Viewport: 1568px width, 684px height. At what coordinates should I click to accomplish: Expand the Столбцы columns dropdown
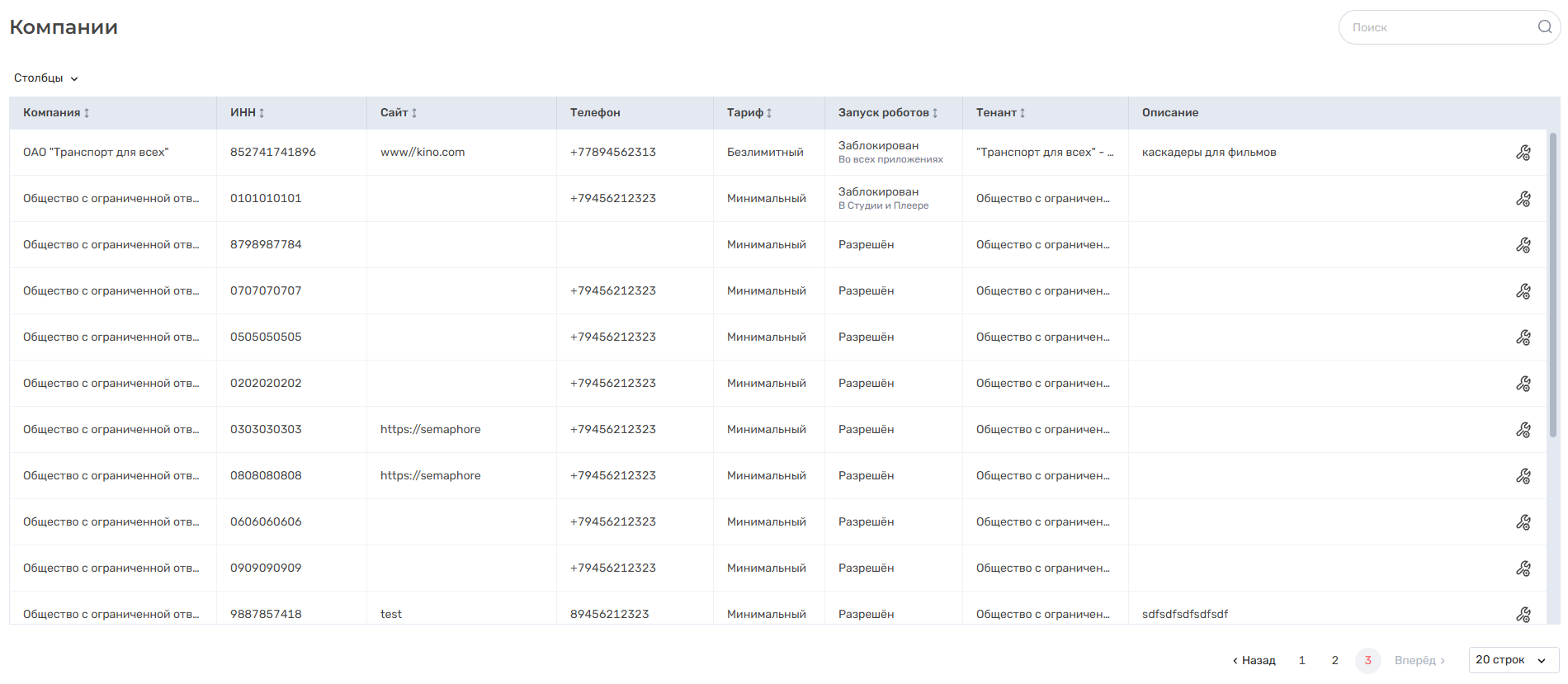click(x=46, y=78)
